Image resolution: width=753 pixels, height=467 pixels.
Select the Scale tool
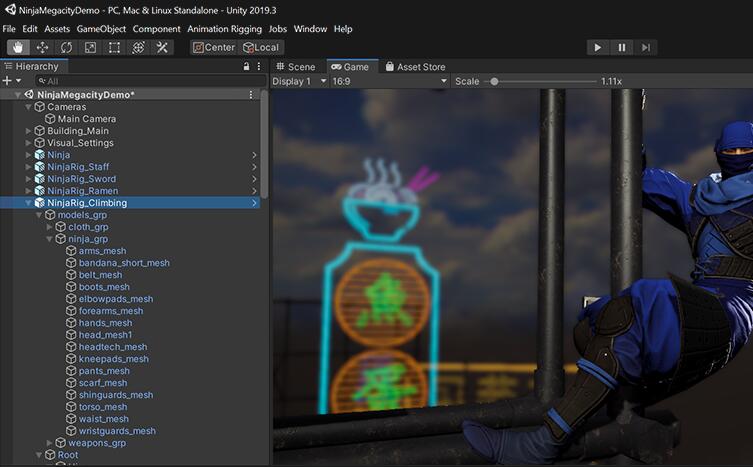coord(90,47)
